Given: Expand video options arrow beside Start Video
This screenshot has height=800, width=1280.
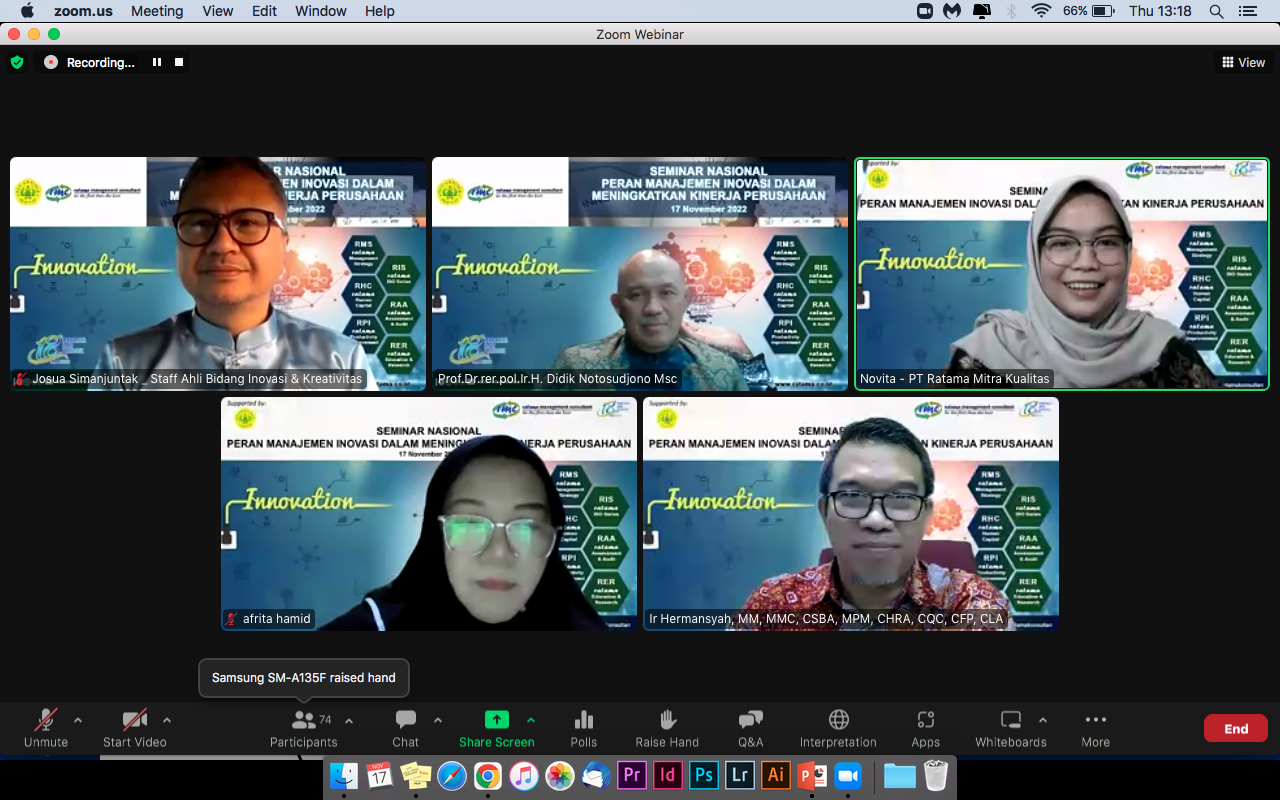Looking at the screenshot, I should click(167, 720).
